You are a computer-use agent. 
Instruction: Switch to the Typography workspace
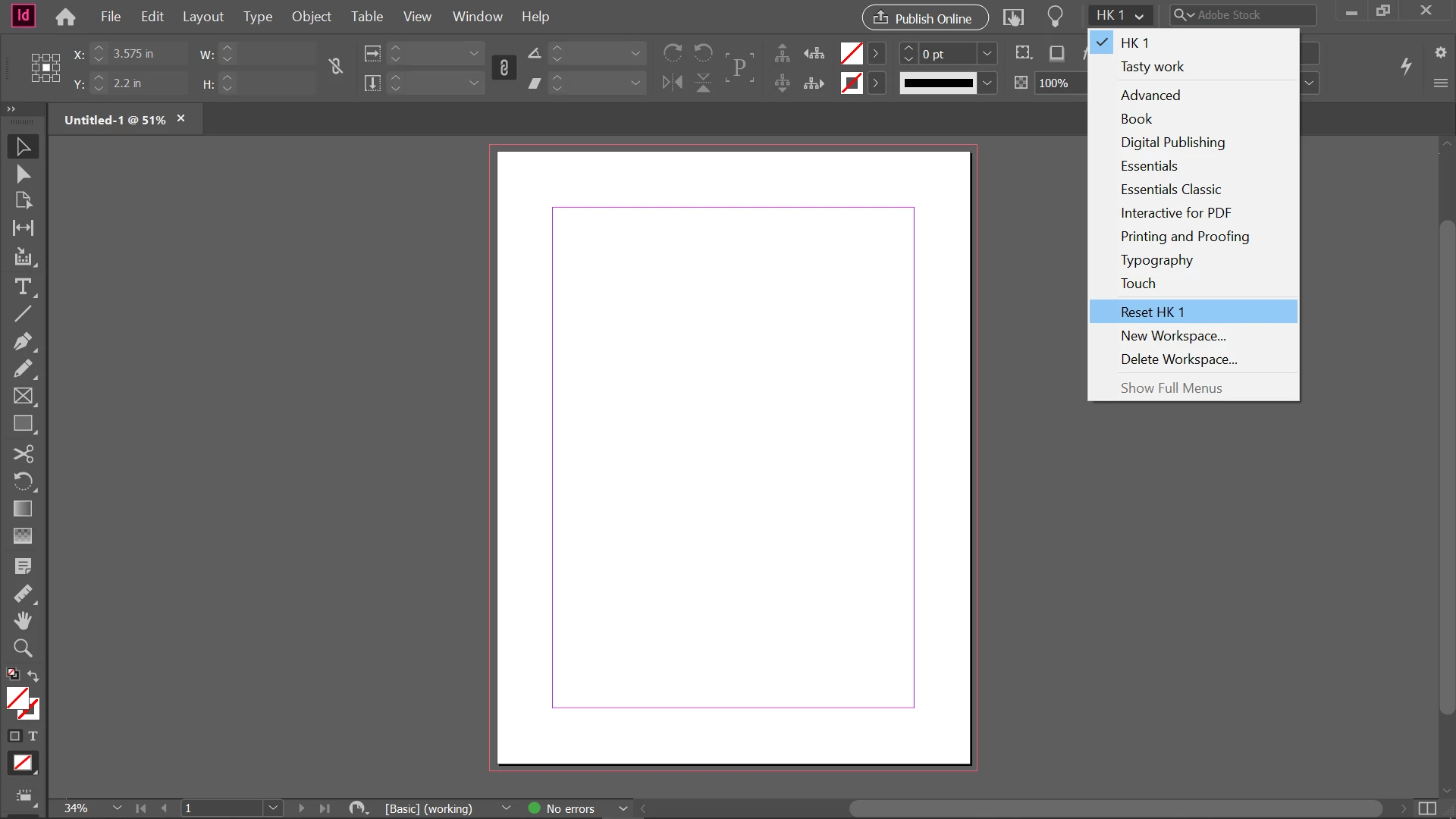pos(1156,260)
